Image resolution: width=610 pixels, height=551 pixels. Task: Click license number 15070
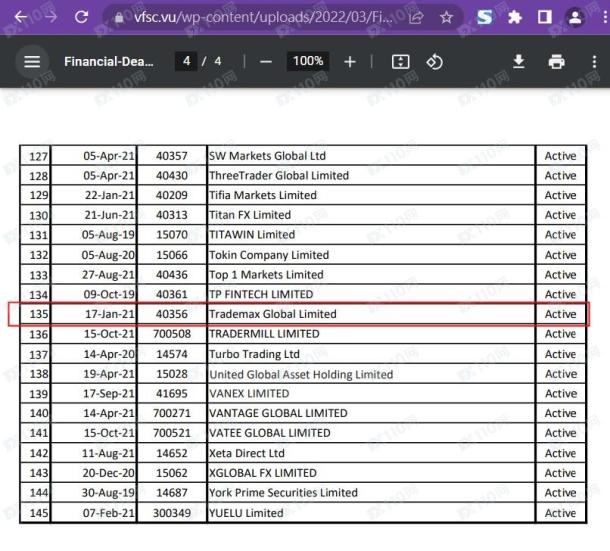coord(172,235)
